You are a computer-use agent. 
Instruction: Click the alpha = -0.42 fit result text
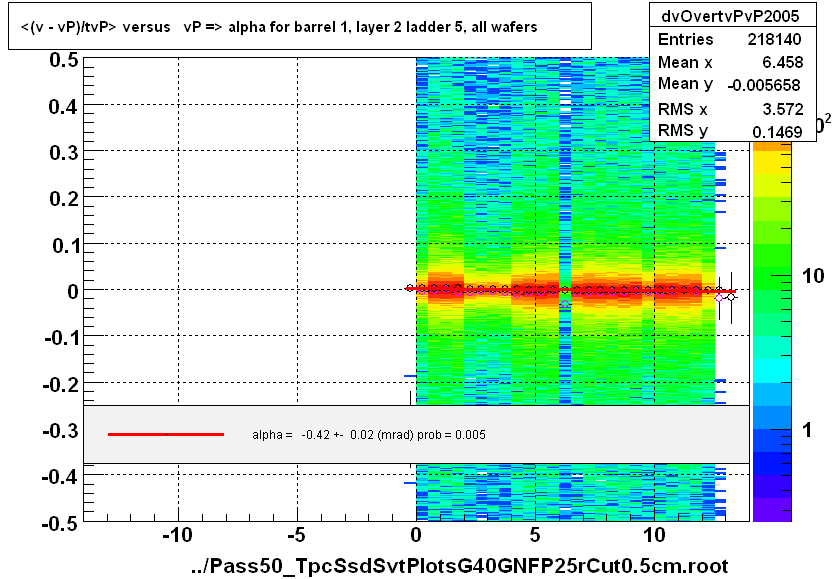tap(369, 435)
